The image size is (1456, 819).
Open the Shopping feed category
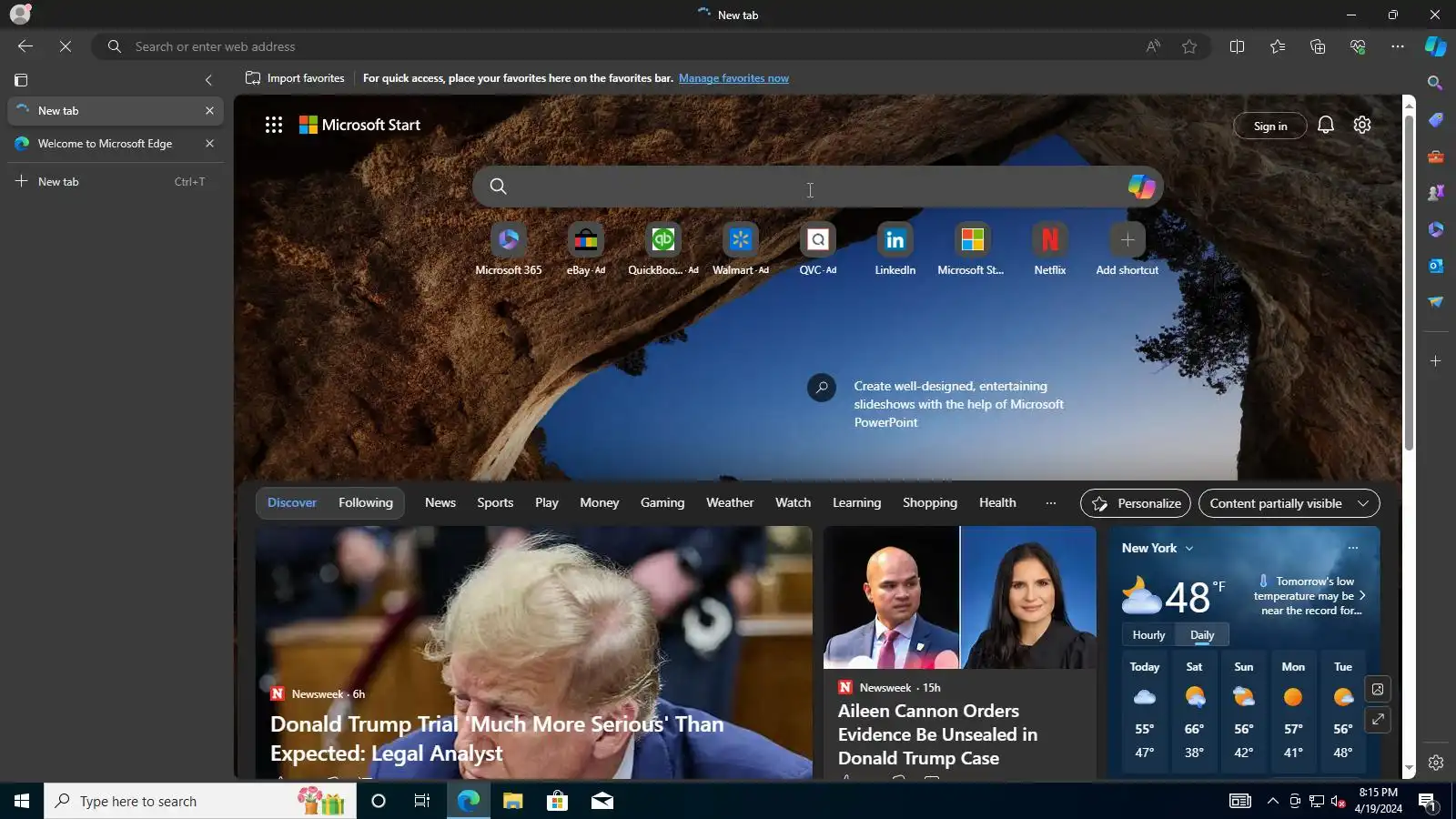click(930, 502)
